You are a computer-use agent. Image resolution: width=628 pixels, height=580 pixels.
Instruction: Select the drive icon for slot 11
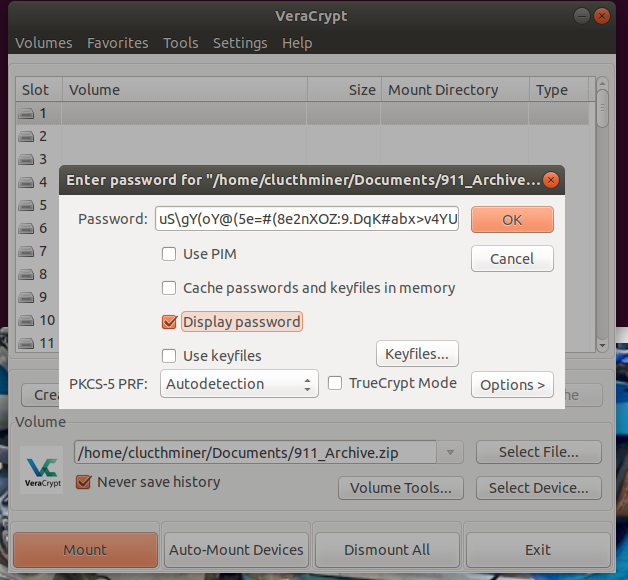tap(26, 343)
